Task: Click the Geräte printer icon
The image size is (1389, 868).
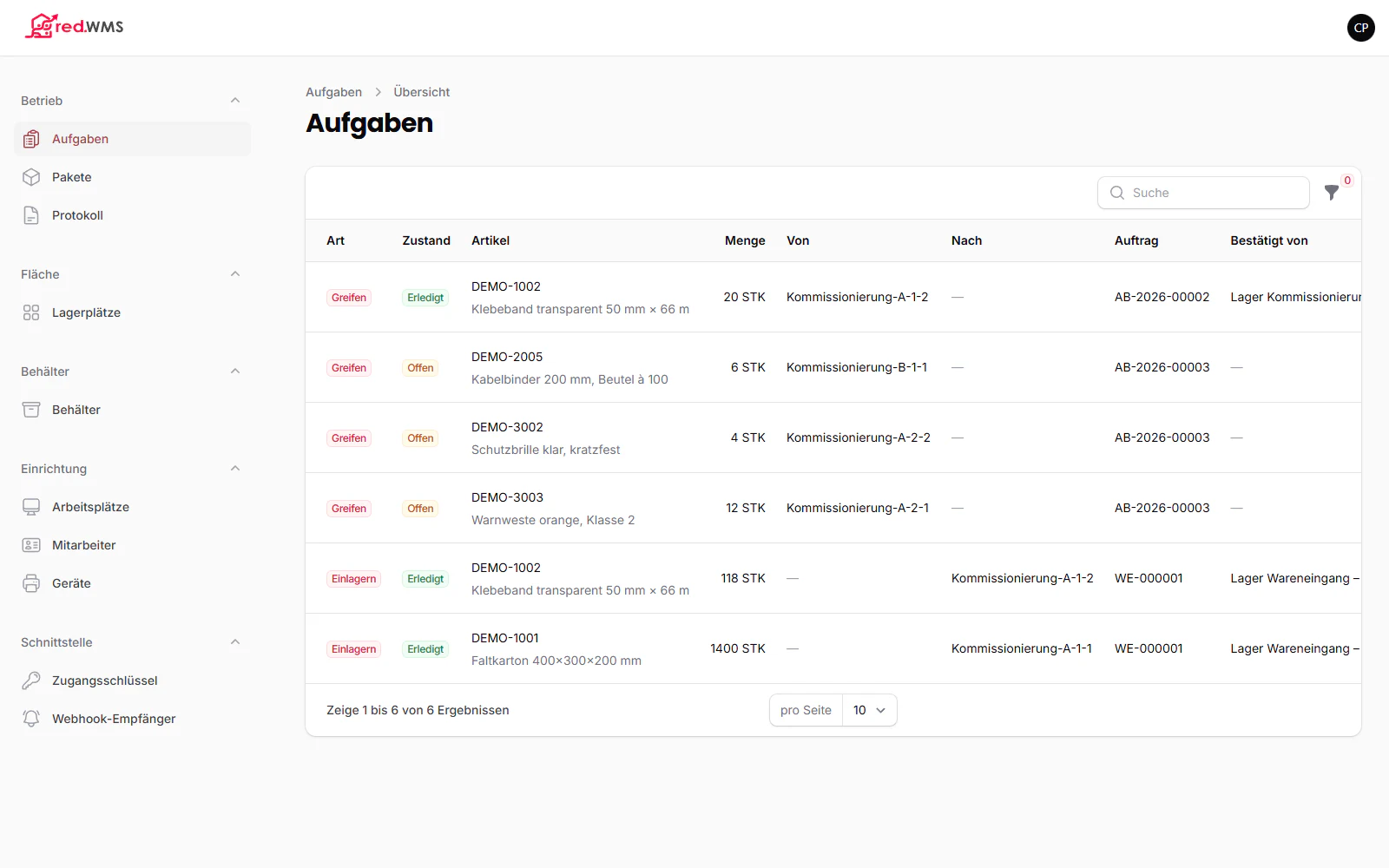Action: tap(31, 583)
